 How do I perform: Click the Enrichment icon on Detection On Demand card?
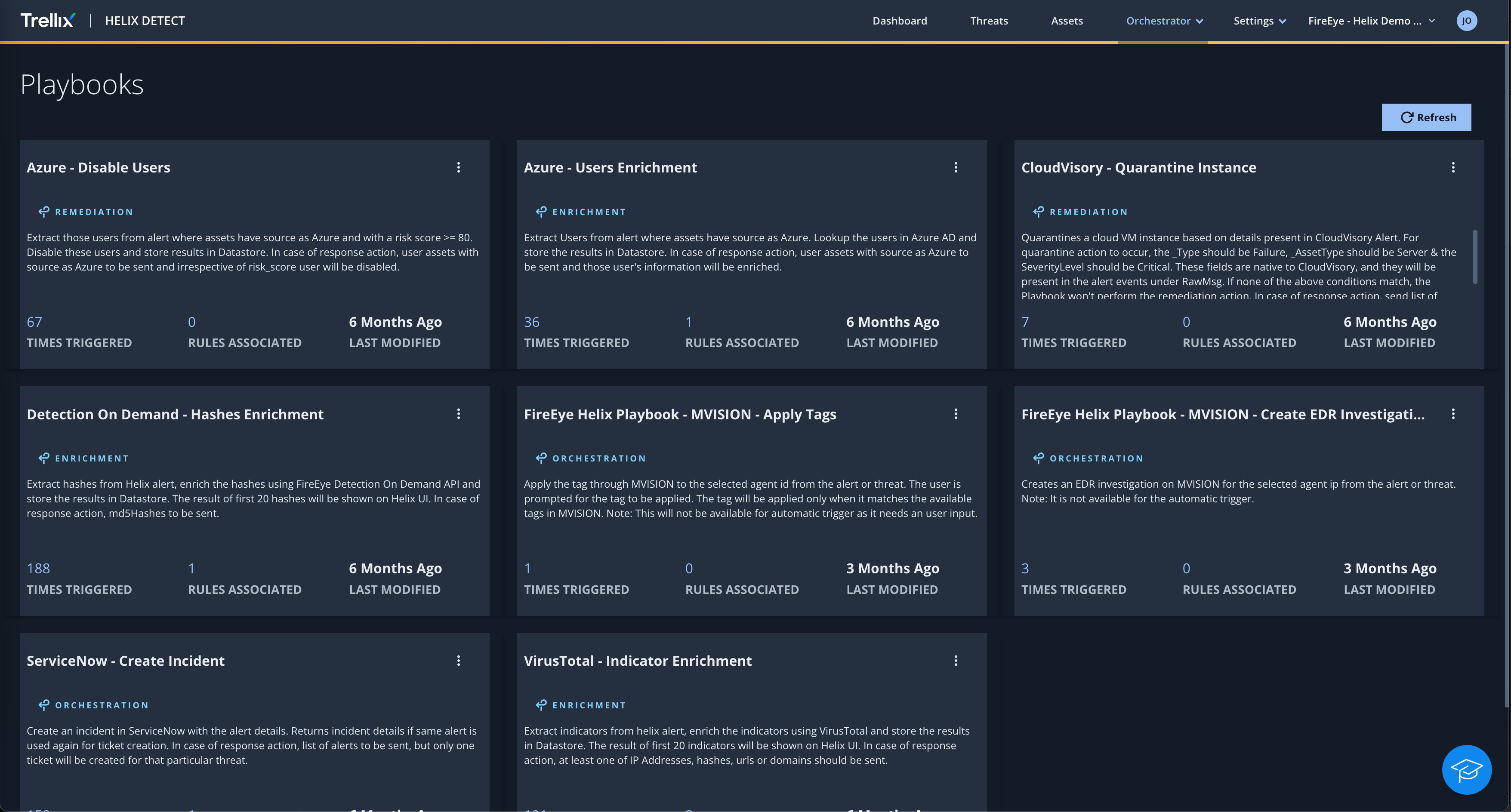(x=44, y=458)
